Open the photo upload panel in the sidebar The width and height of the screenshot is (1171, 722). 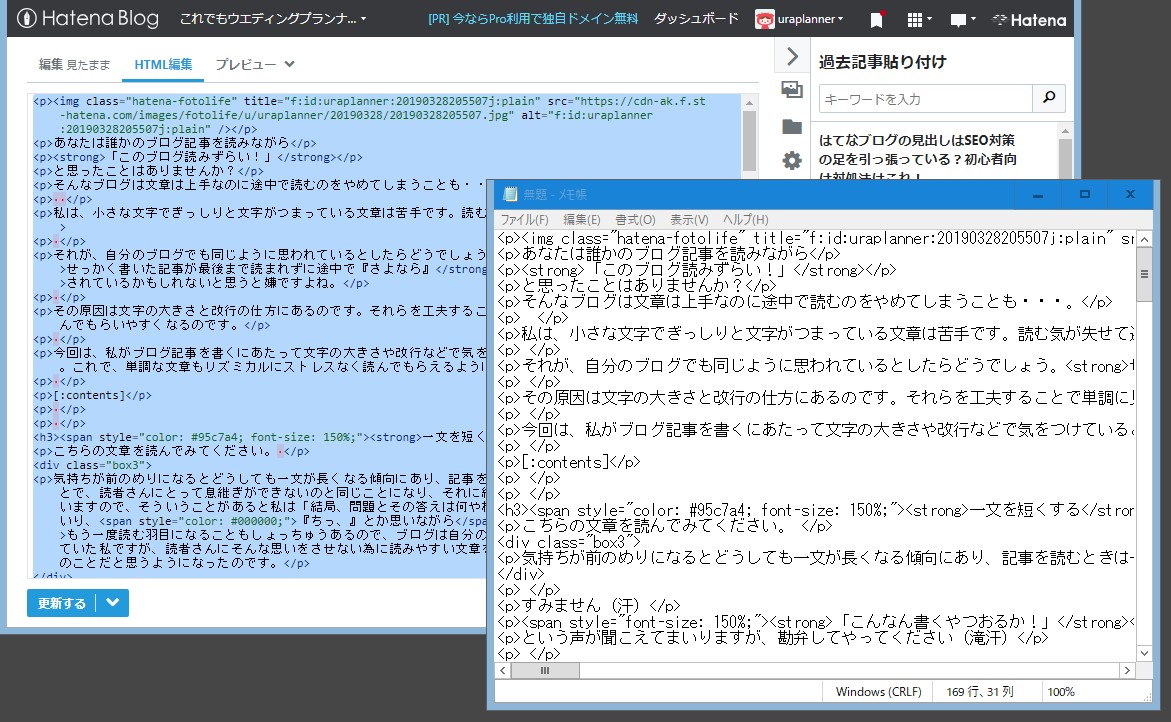[x=791, y=90]
